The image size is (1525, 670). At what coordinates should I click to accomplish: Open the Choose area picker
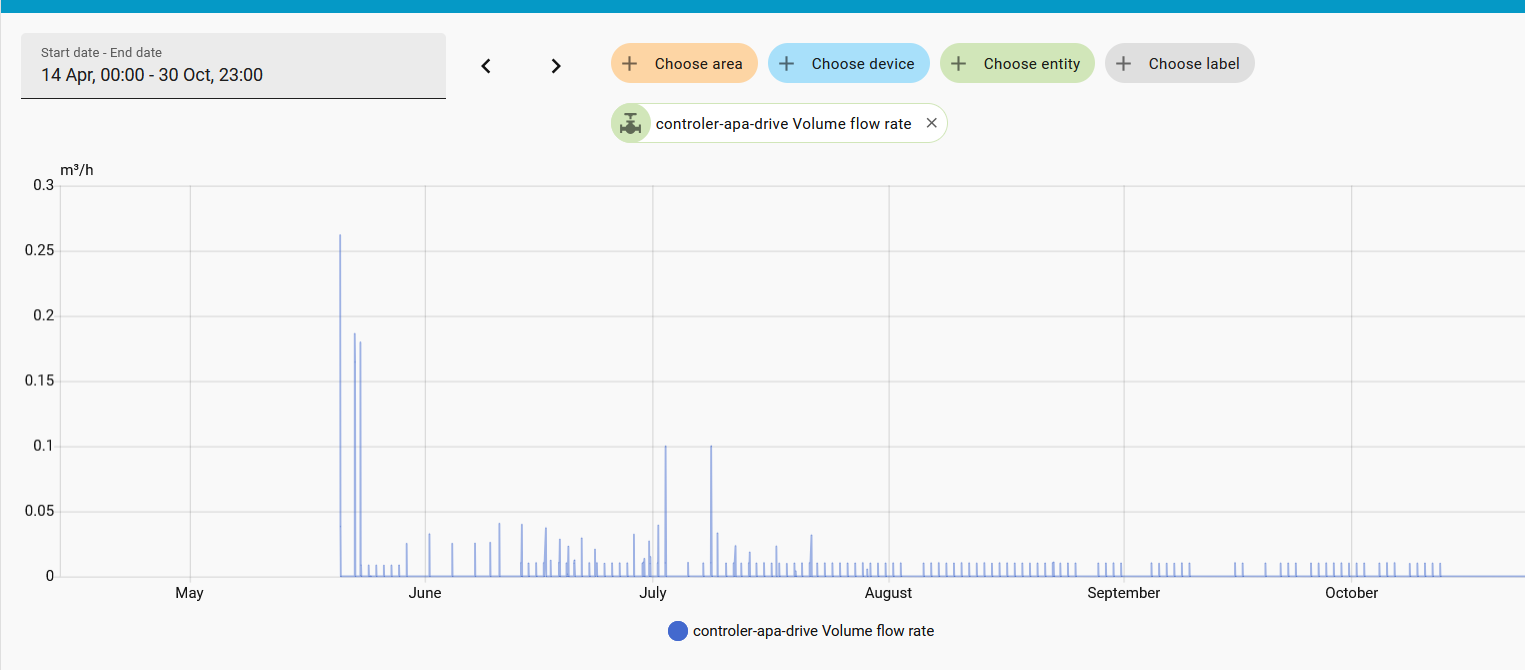pos(698,64)
